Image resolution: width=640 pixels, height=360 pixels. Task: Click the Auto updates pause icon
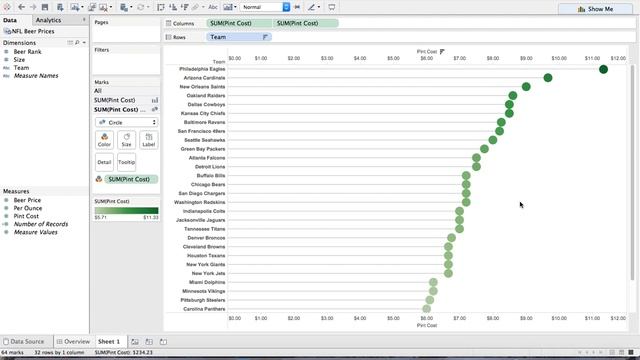coord(123,7)
